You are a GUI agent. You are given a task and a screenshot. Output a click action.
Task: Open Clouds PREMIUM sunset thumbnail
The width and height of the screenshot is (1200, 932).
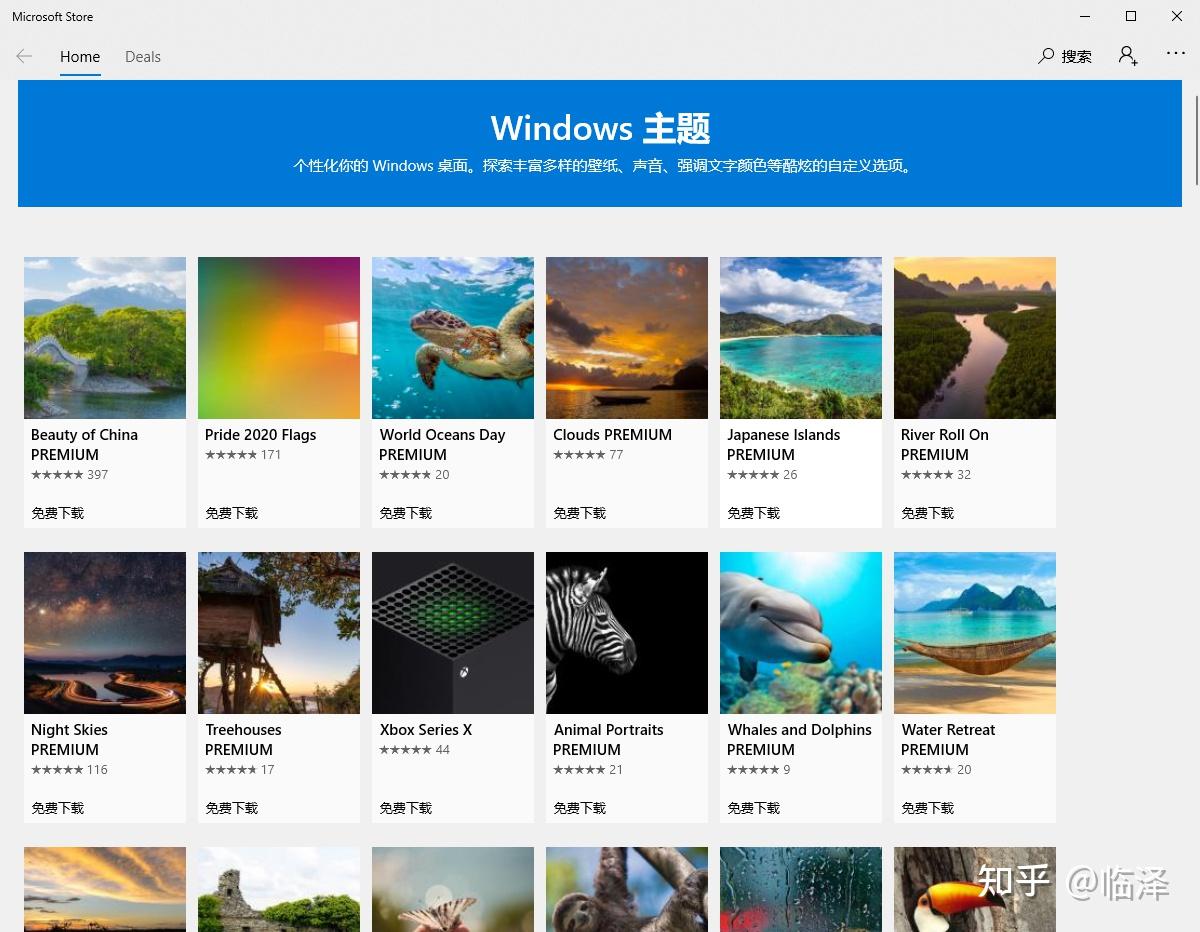pos(627,338)
